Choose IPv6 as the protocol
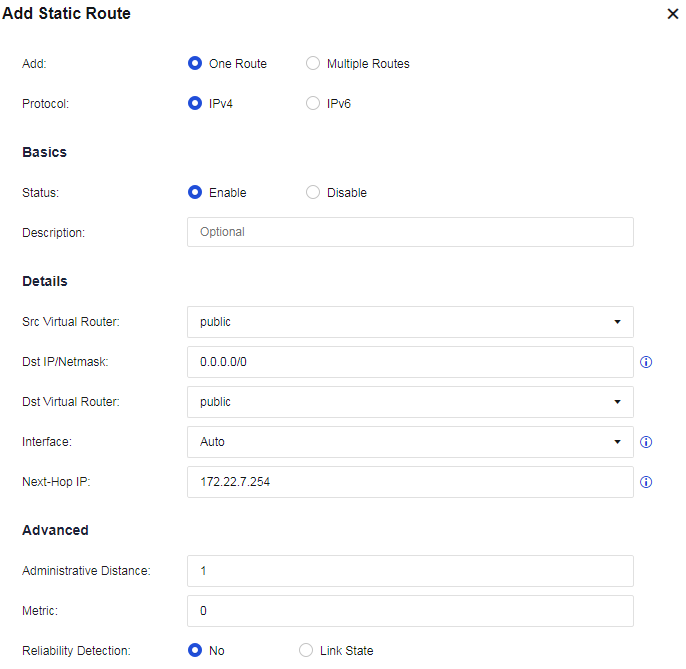Viewport: 686px width, 669px height. [x=313, y=103]
